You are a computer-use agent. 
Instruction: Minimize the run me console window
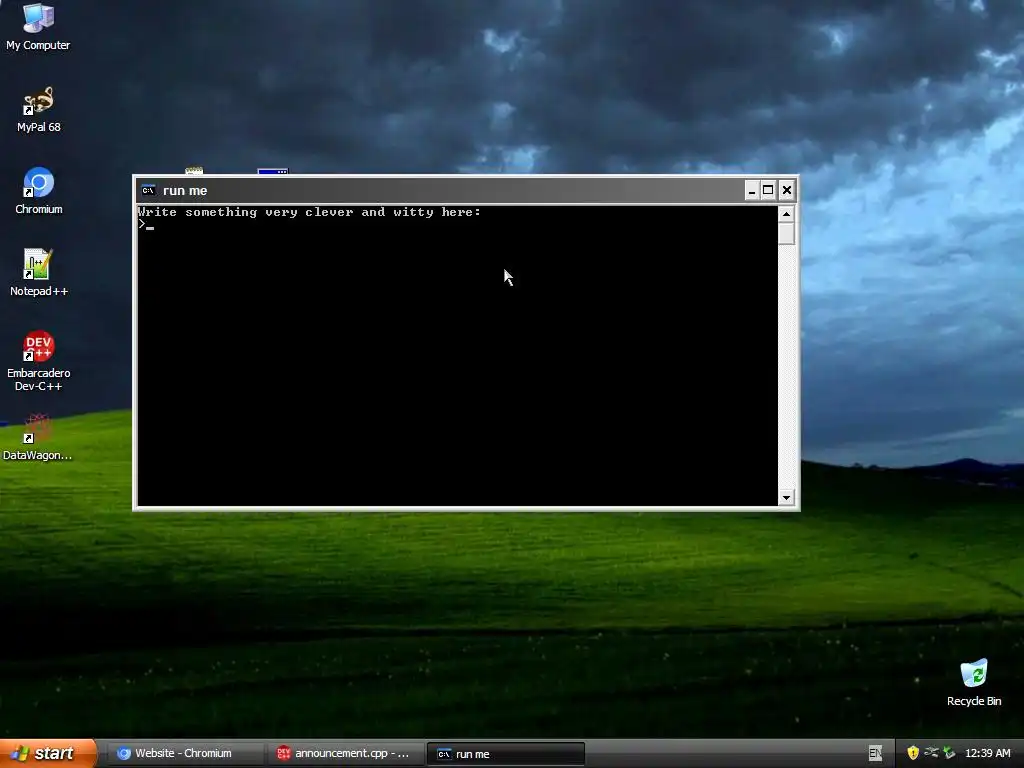pos(752,190)
